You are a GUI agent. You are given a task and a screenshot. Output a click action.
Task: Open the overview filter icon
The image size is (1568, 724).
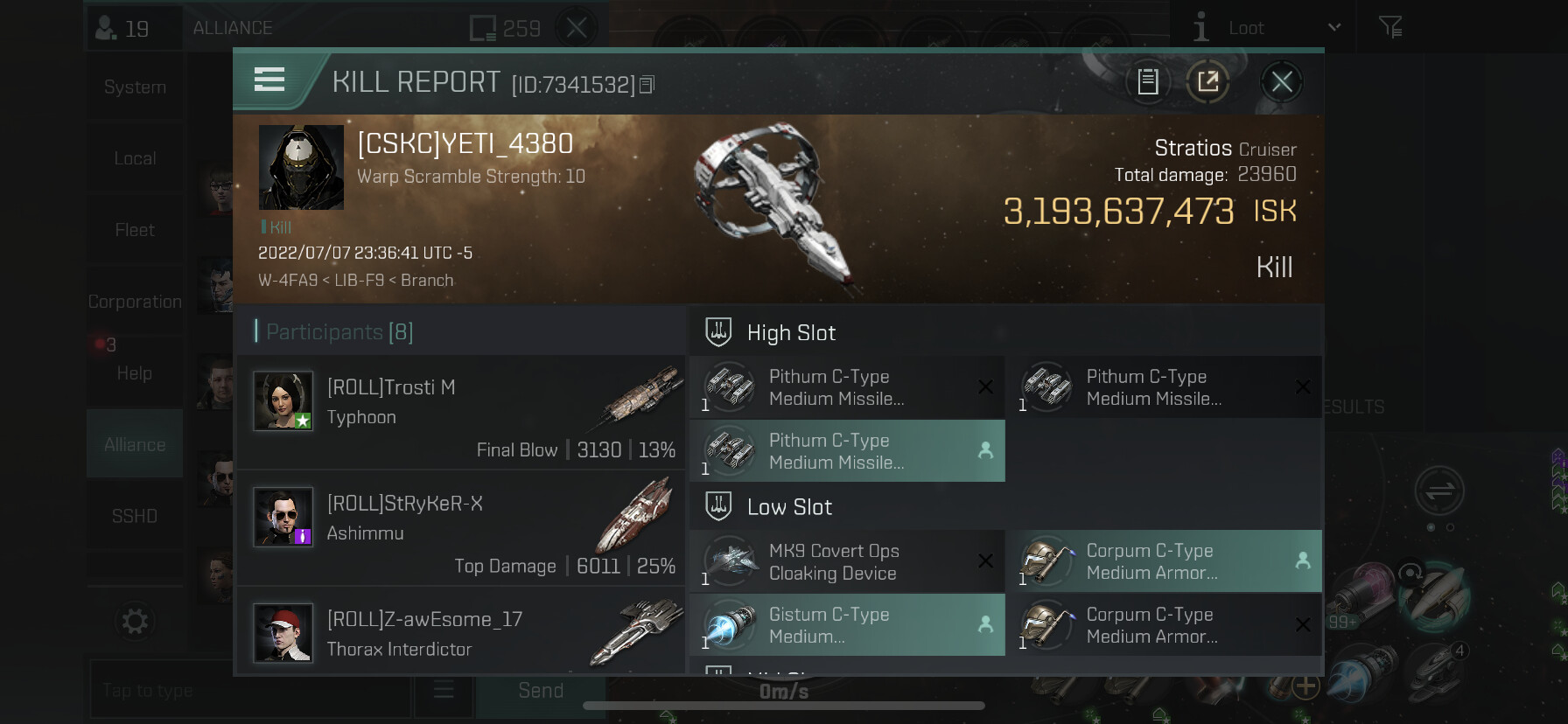[1390, 28]
